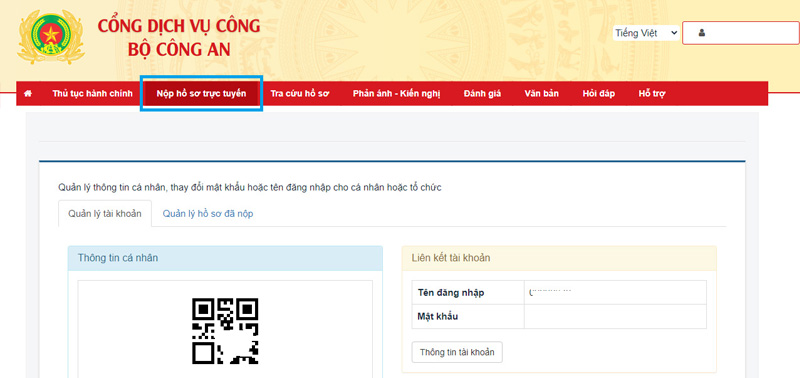
Task: Click the Quản lý thông tin cá nhân description text
Action: (249, 187)
